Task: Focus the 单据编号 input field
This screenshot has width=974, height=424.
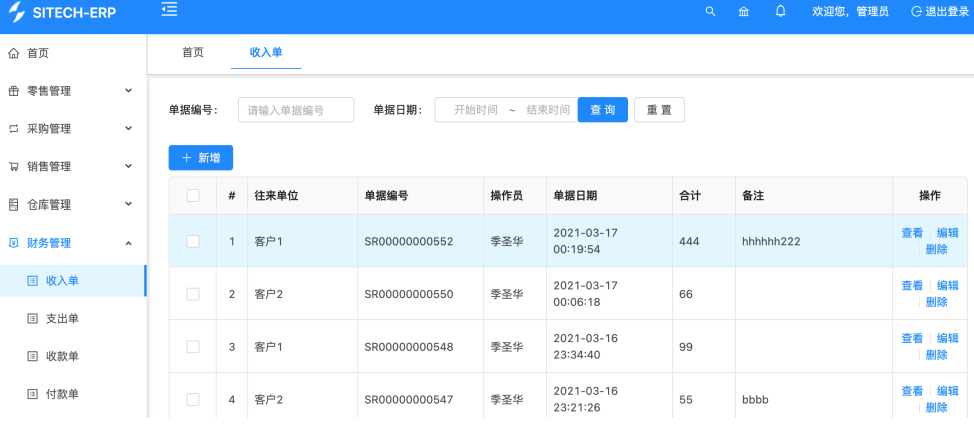Action: point(295,110)
